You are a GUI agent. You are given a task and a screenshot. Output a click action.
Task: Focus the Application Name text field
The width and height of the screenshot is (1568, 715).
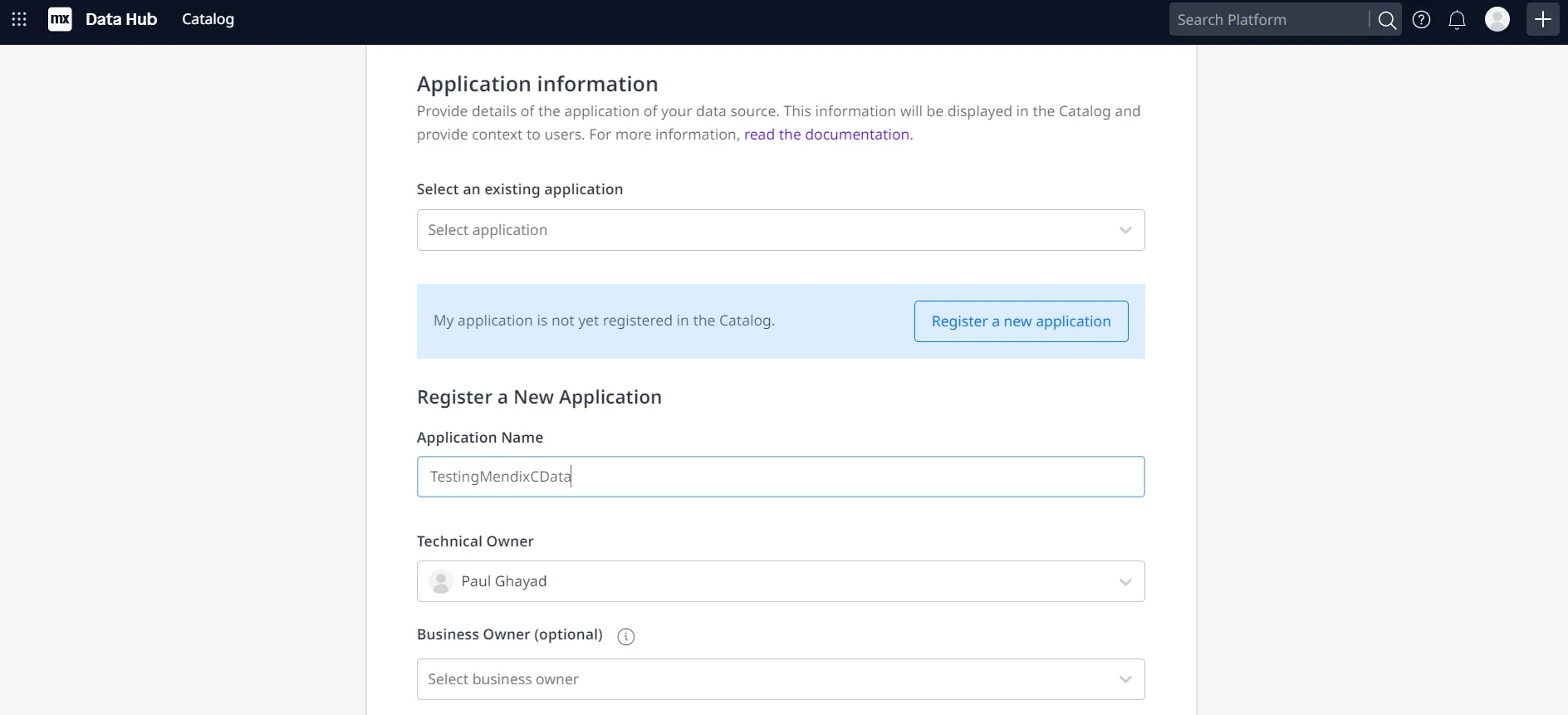[x=780, y=477]
